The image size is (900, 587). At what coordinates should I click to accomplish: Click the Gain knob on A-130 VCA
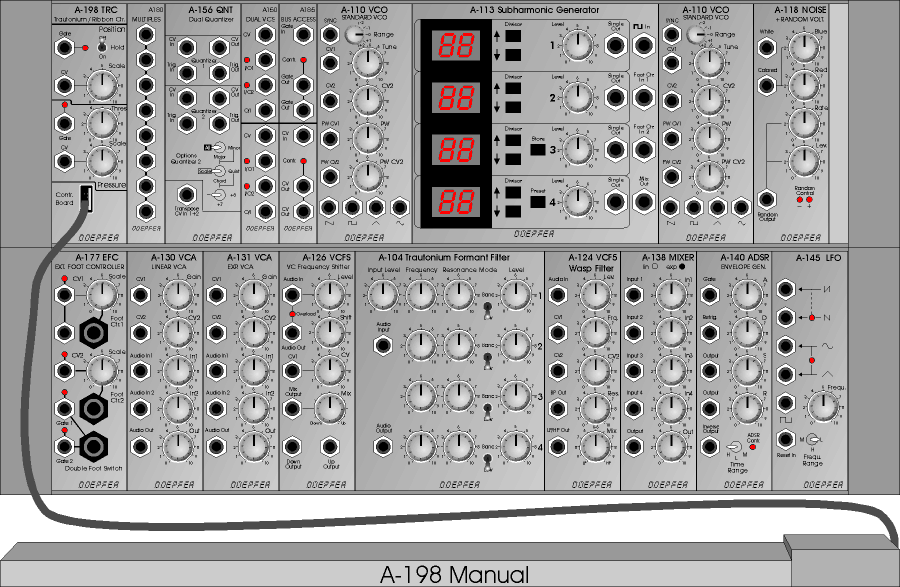pos(178,295)
